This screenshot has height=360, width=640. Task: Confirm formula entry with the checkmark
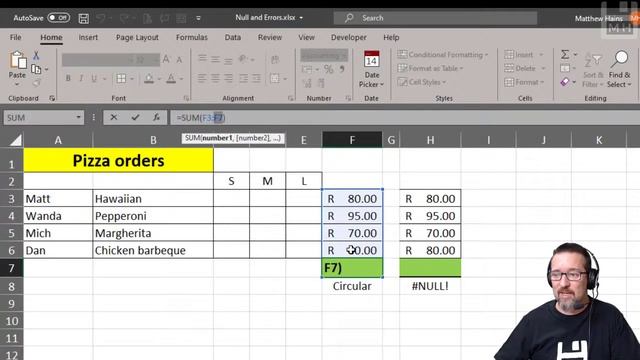tap(135, 118)
